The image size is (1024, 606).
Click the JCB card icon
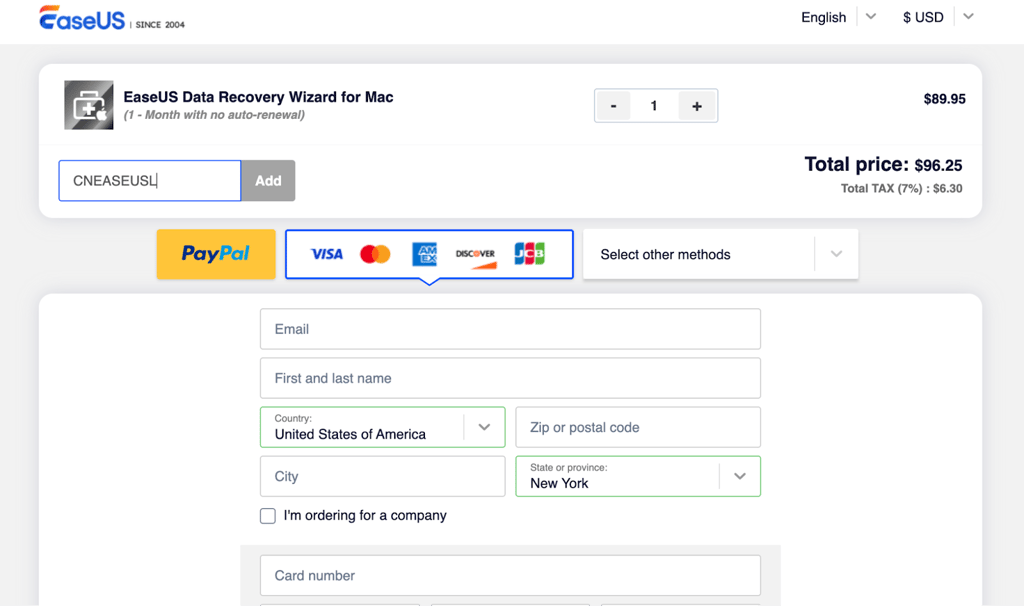tap(530, 253)
